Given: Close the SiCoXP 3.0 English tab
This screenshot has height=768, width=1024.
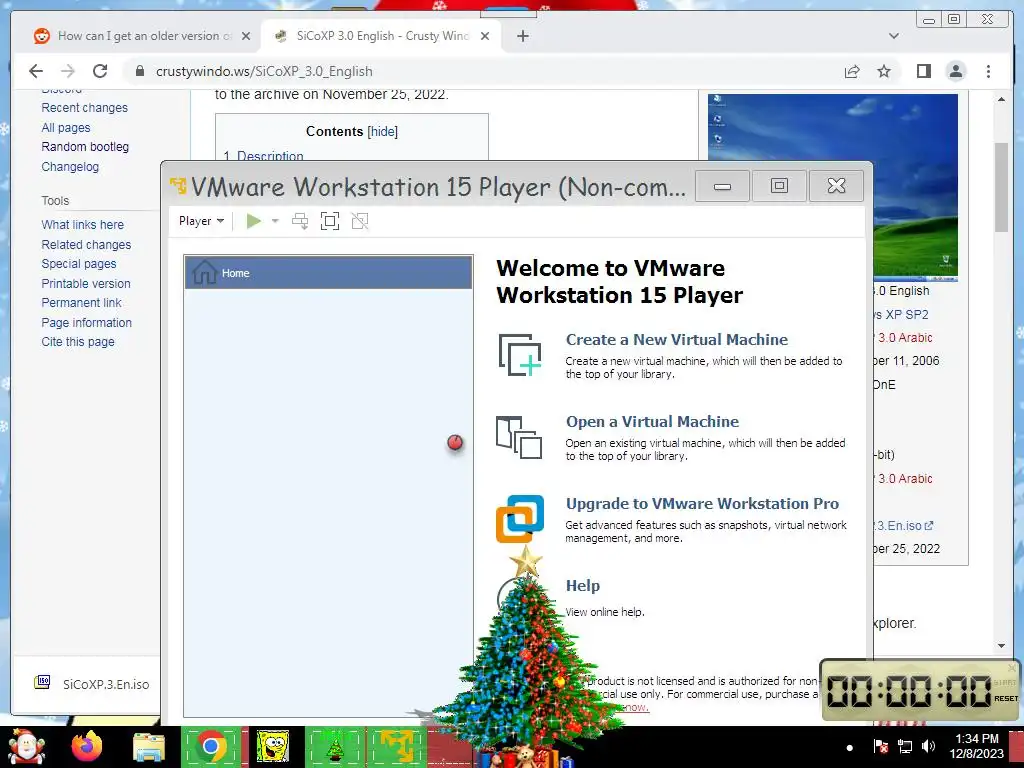Looking at the screenshot, I should click(485, 36).
